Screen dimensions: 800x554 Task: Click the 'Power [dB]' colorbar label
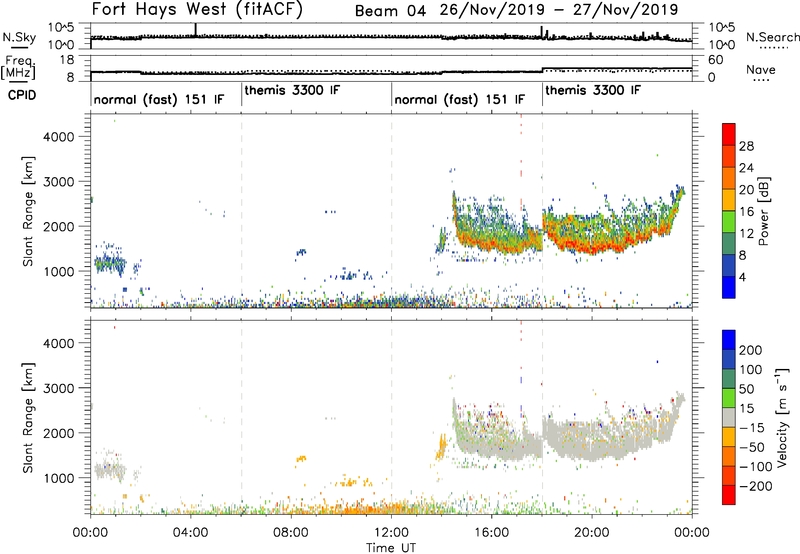tap(764, 211)
